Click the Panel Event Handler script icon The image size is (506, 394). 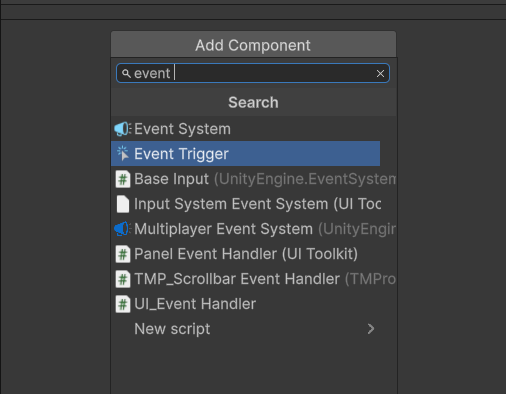(123, 254)
